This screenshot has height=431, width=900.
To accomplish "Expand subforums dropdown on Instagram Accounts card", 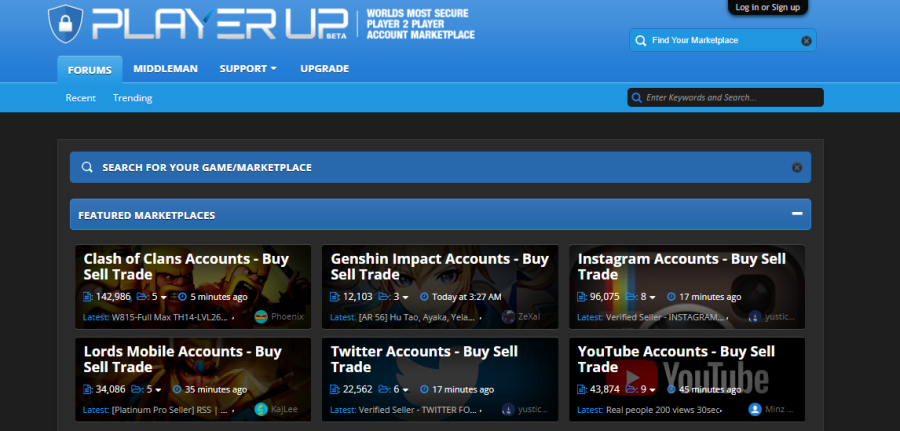I will [x=653, y=297].
